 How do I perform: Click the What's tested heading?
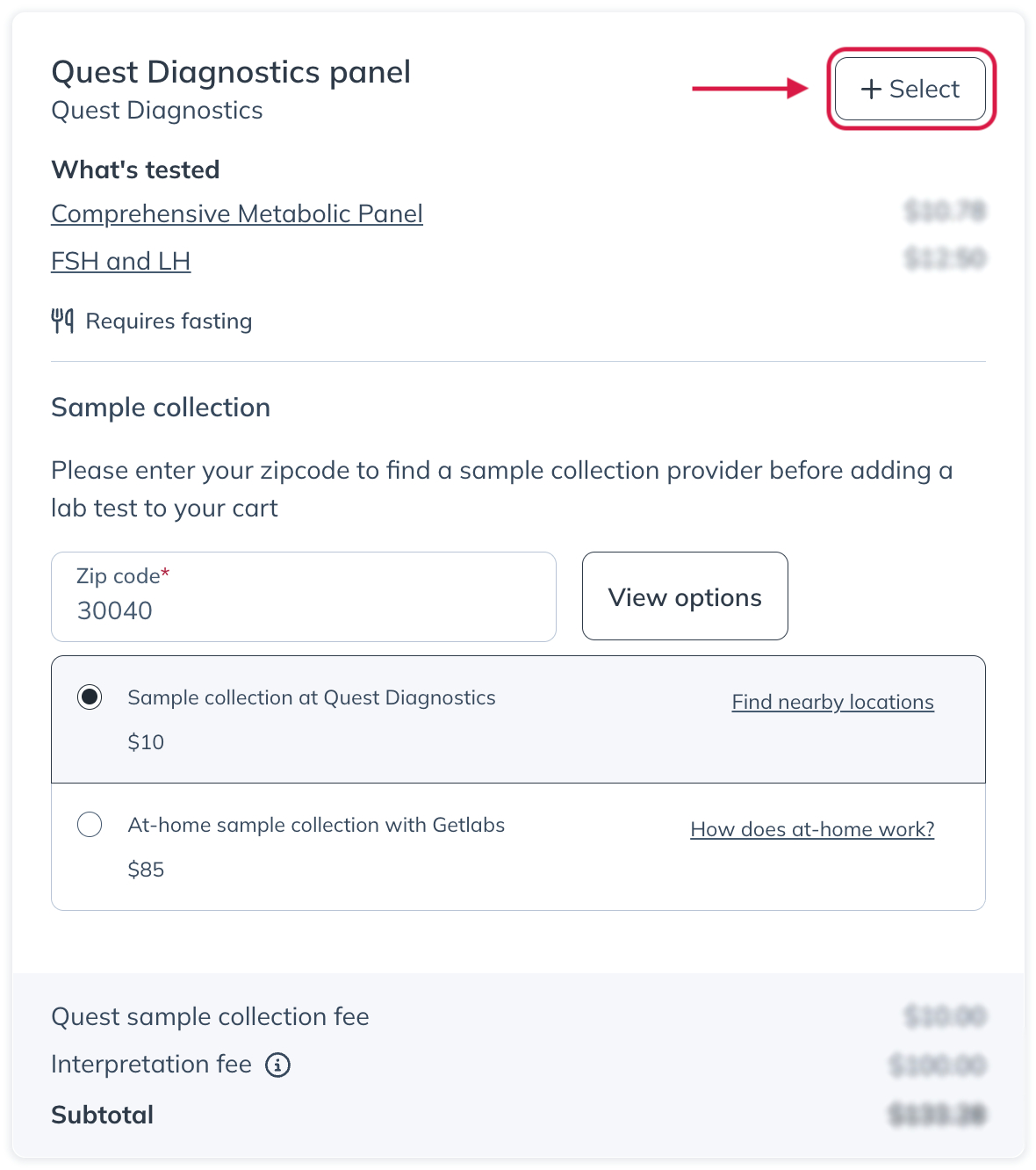pos(134,170)
